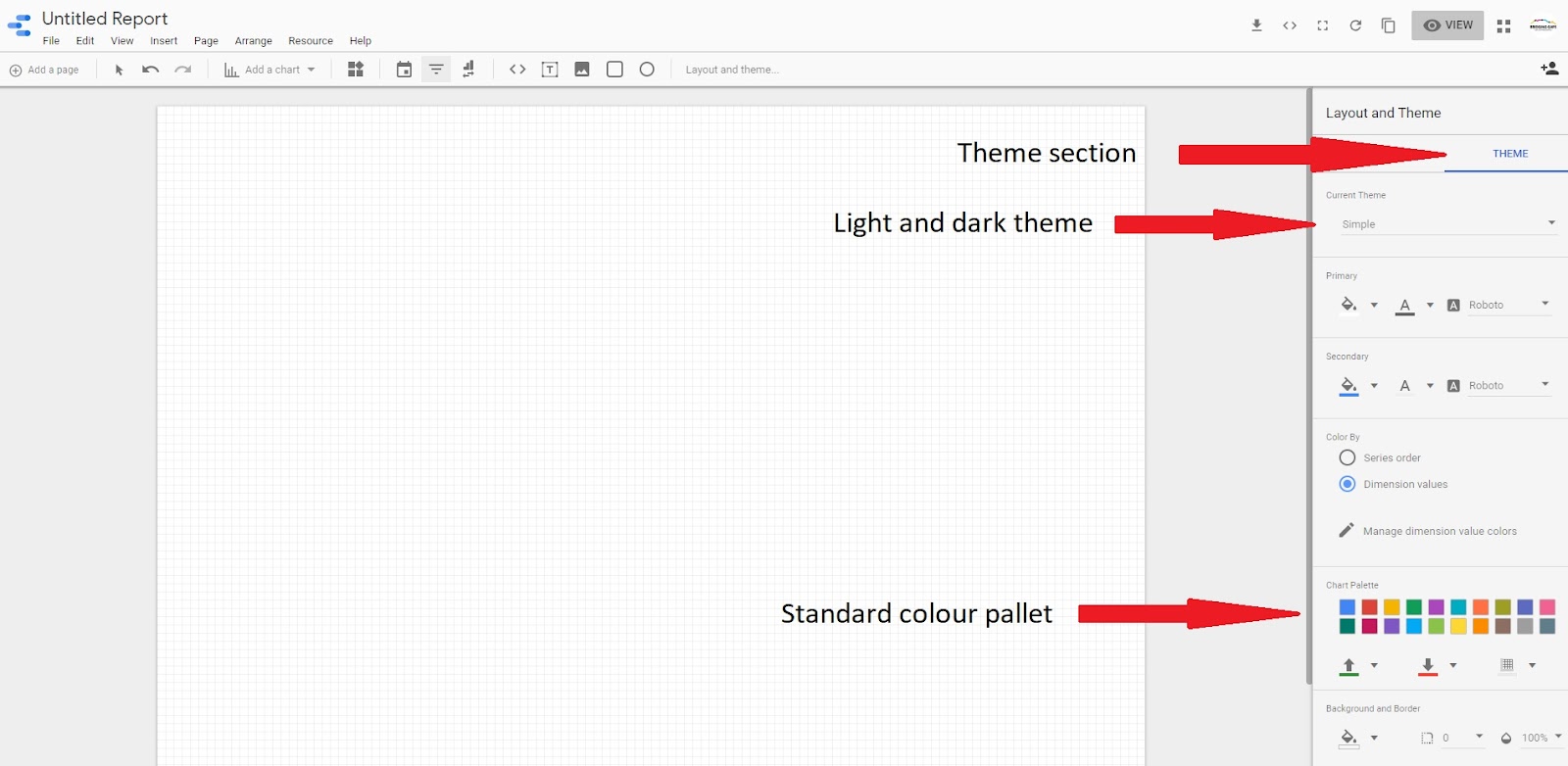This screenshot has height=766, width=1568.
Task: Click the Untitled Report title field
Action: click(x=105, y=19)
